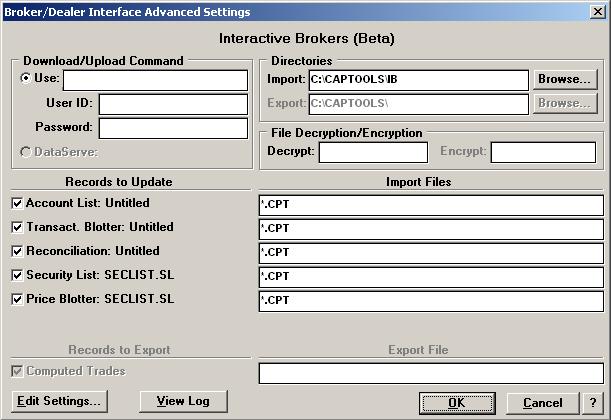Confirm with the OK button
This screenshot has width=611, height=420.
(x=457, y=403)
